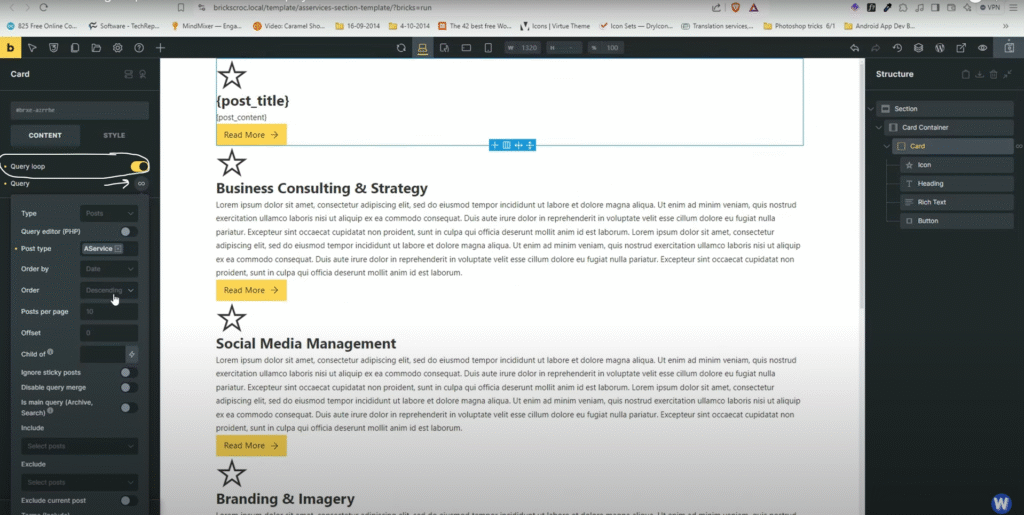Click the dynamic data lightning icon

[x=131, y=354]
